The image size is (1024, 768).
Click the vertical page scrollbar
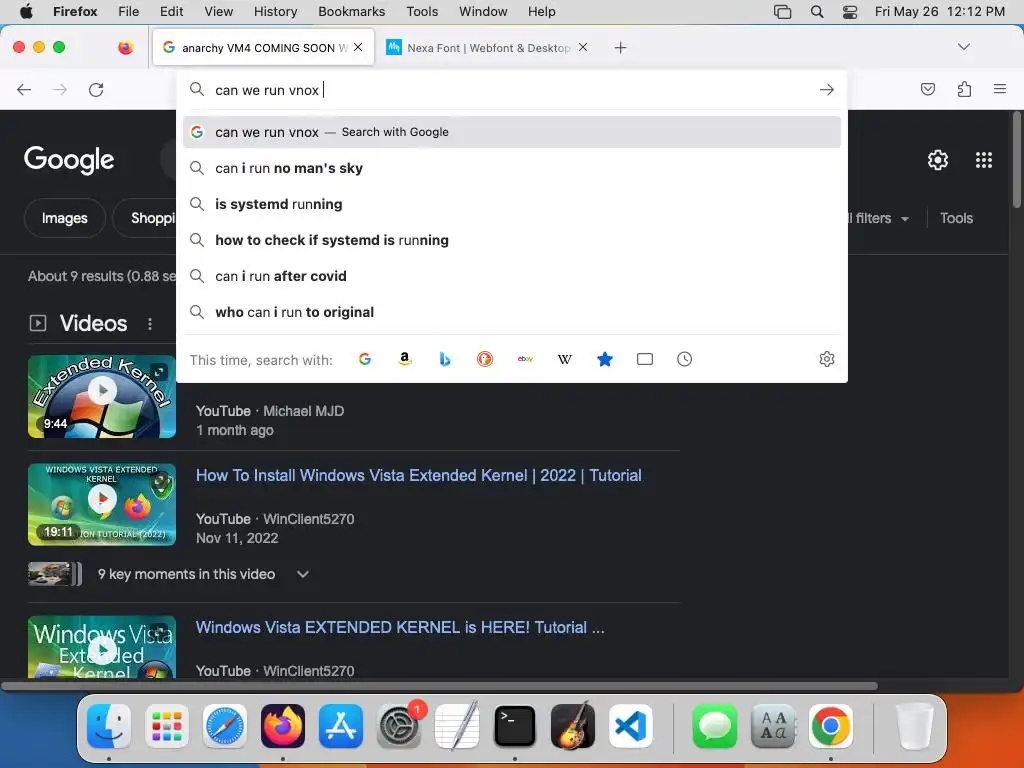pos(1017,160)
